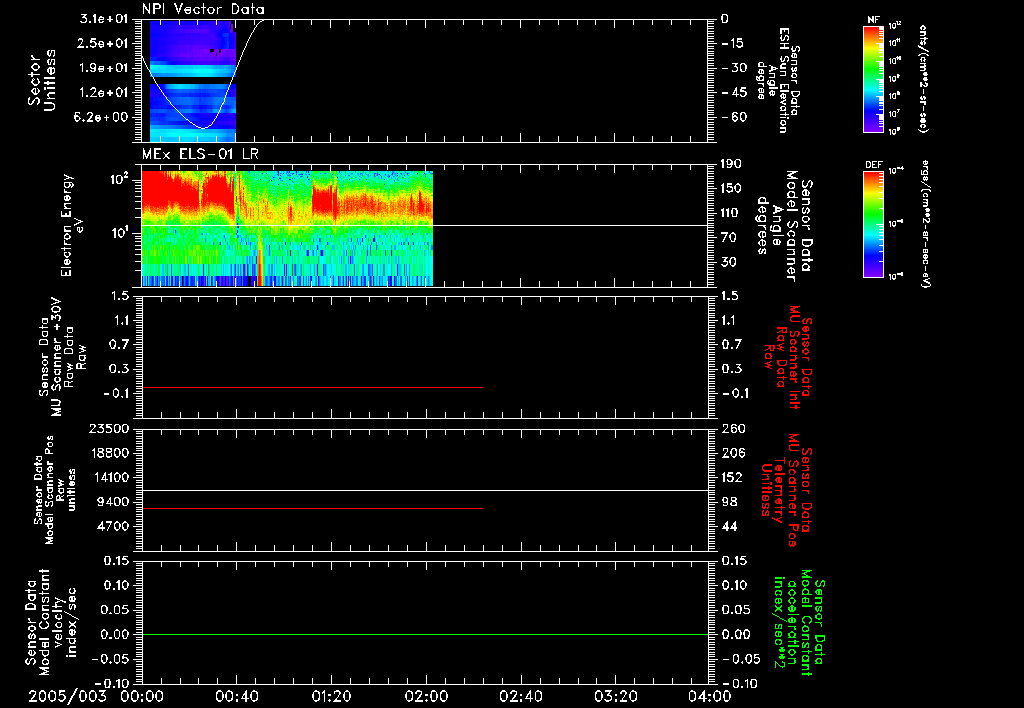Image resolution: width=1024 pixels, height=708 pixels.
Task: Click the ELS electron energy spectrogram
Action: point(287,229)
